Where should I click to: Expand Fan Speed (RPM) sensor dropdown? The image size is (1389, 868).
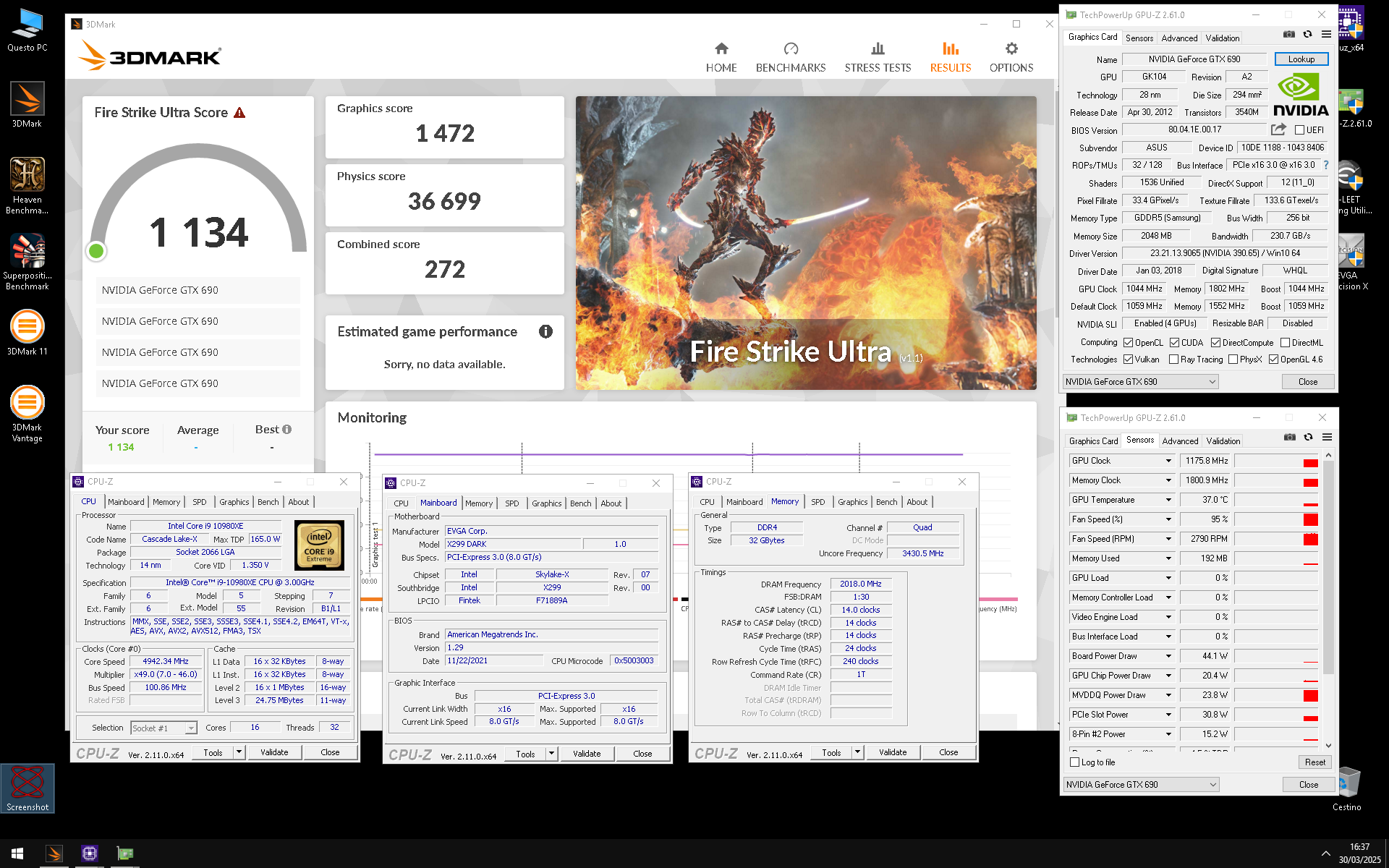point(1168,539)
